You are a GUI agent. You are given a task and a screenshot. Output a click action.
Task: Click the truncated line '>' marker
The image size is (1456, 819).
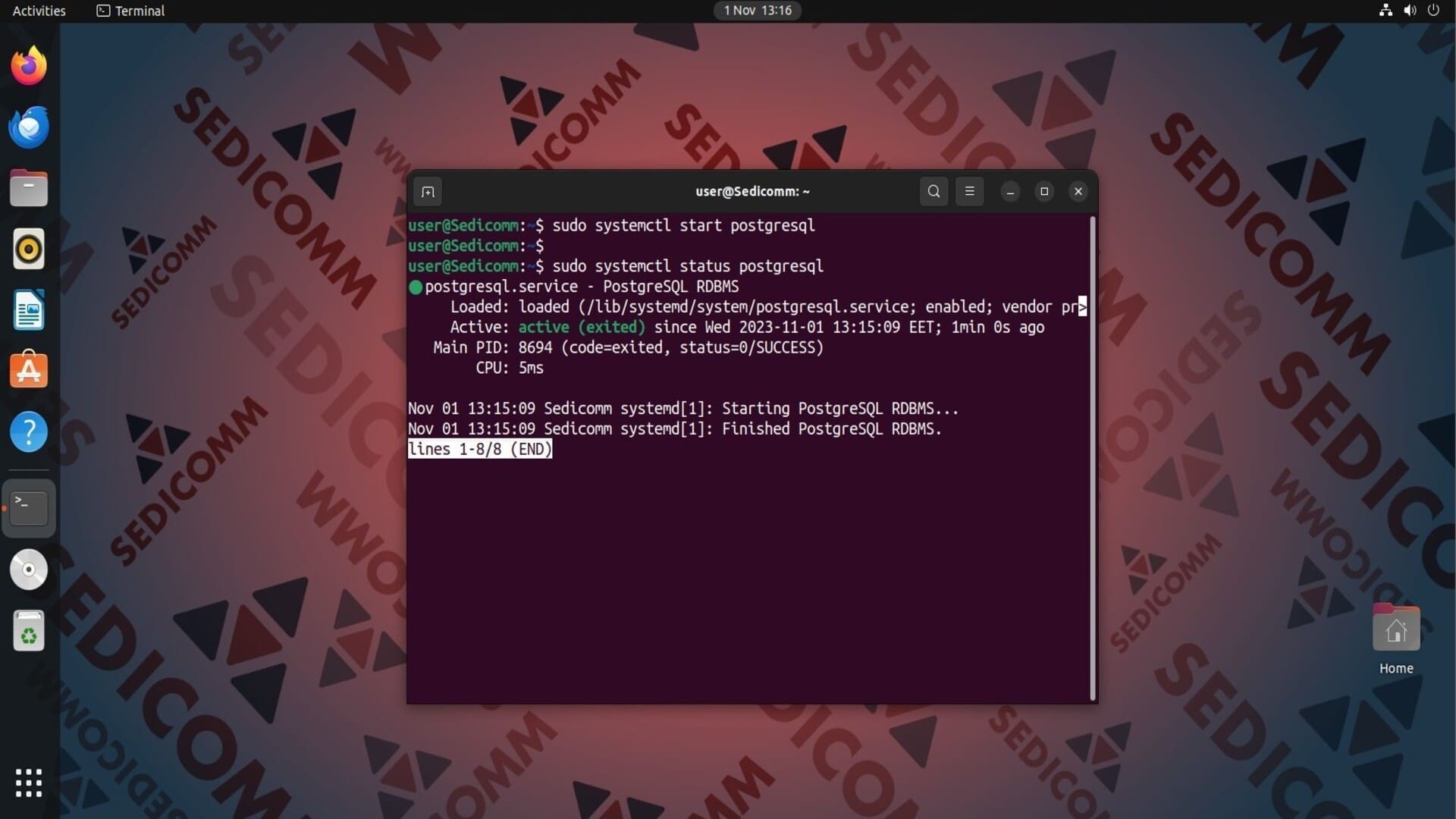tap(1083, 307)
